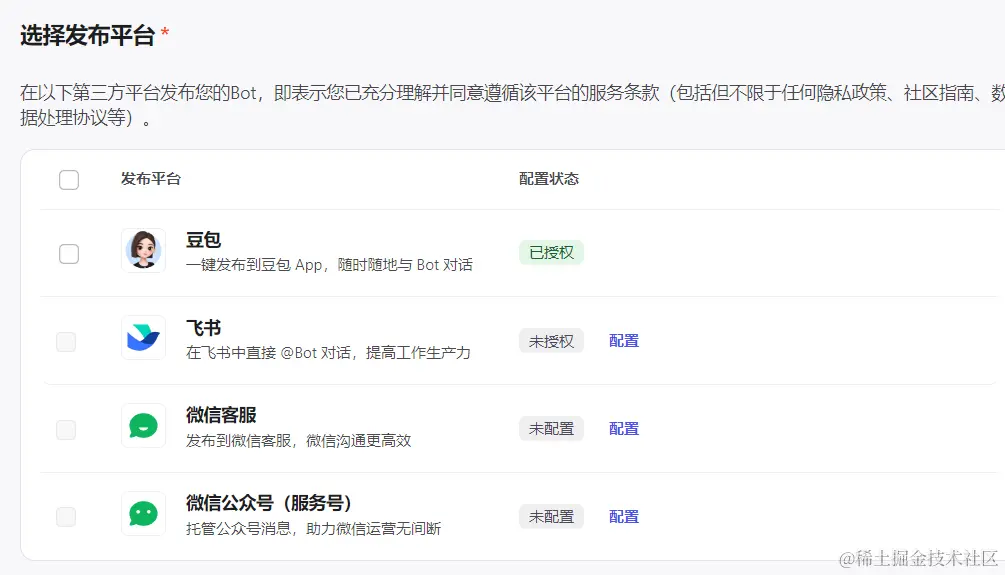Viewport: 1005px width, 575px height.
Task: Click the 发布平台 column header
Action: click(x=151, y=179)
